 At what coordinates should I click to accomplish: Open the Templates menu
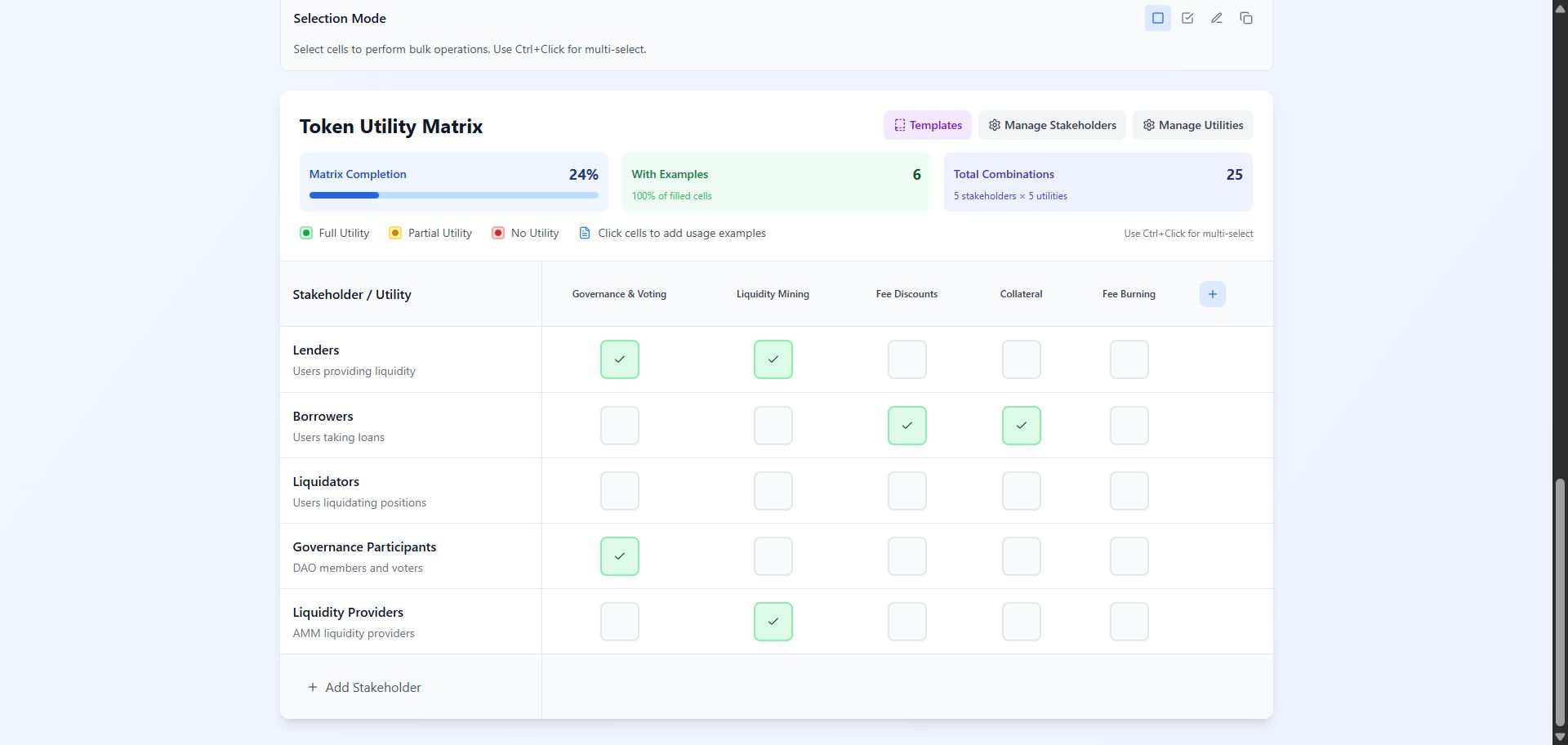pos(927,125)
